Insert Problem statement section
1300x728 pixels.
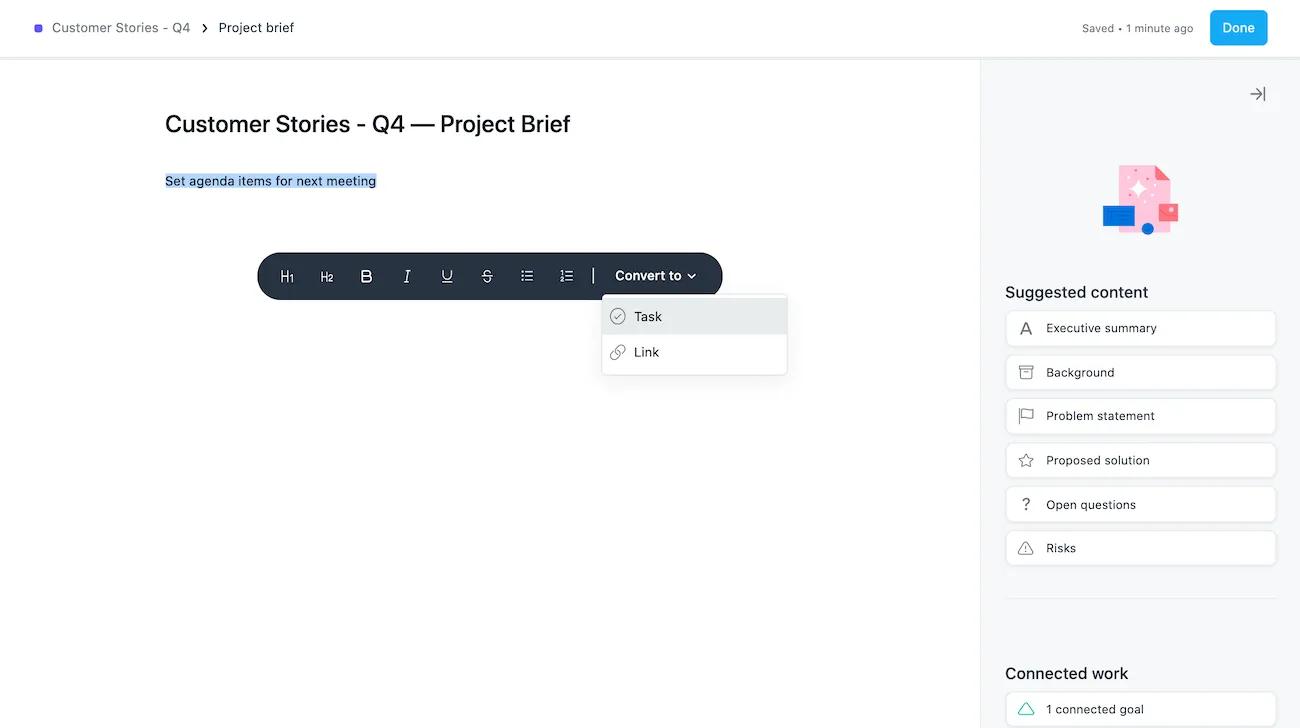[x=1140, y=416]
